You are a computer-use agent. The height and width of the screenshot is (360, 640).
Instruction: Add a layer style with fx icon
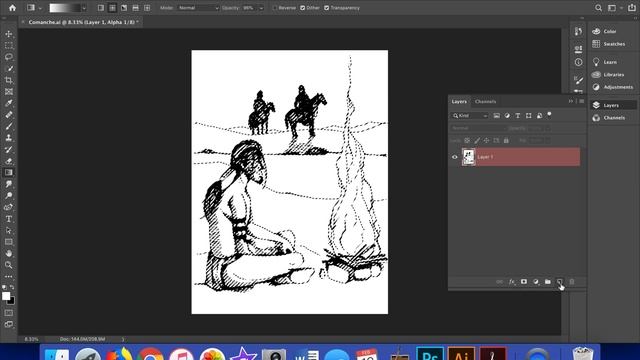[x=512, y=282]
